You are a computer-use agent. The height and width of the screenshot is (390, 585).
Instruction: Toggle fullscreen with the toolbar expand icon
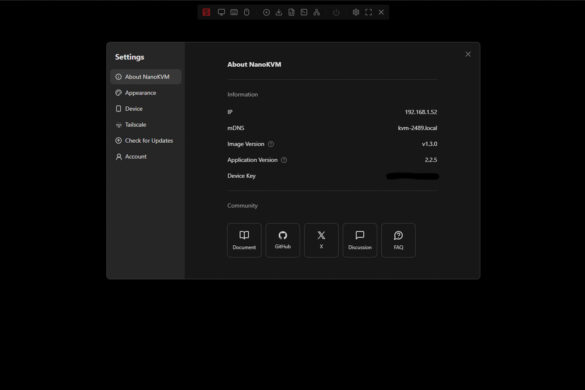point(369,12)
